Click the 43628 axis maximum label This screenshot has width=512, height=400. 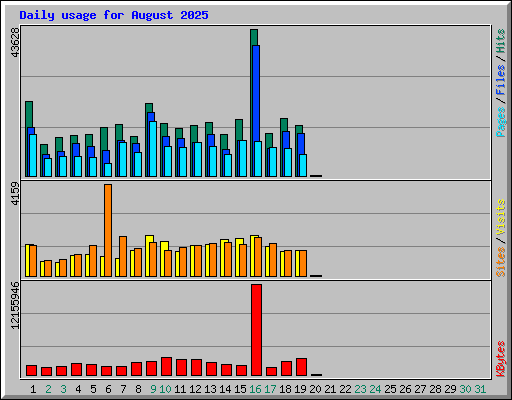[15, 42]
